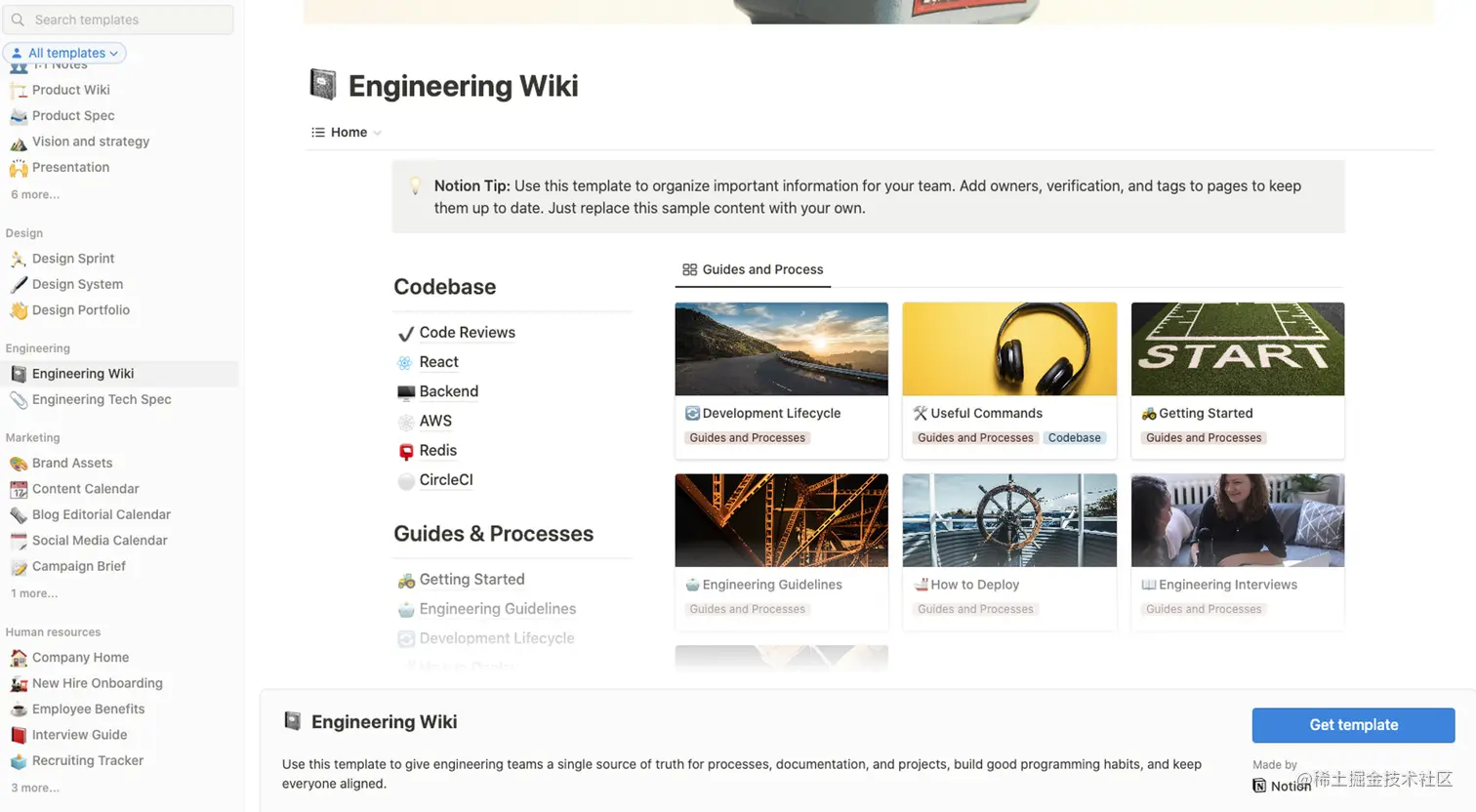This screenshot has width=1476, height=812.
Task: Open Getting Started under Guides & Processes
Action: [x=471, y=580]
